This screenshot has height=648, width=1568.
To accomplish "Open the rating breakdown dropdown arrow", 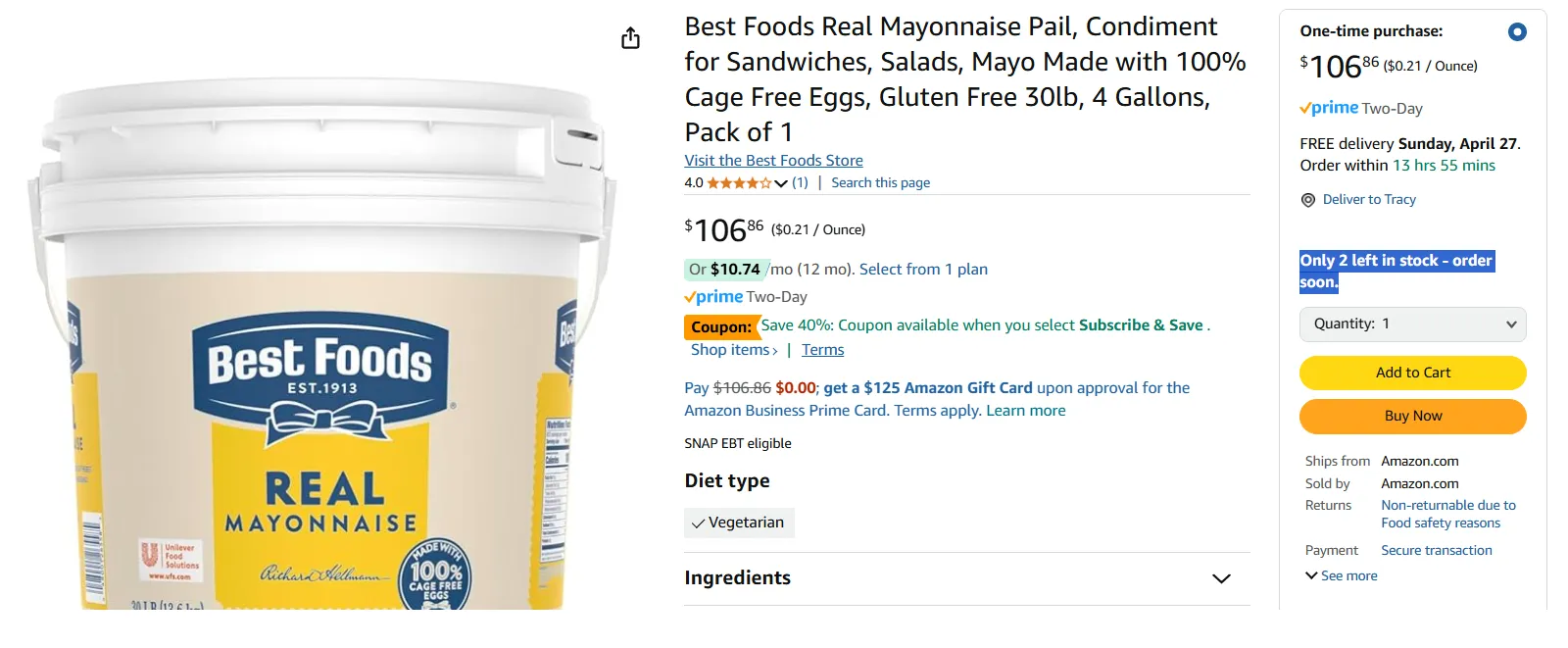I will click(781, 183).
